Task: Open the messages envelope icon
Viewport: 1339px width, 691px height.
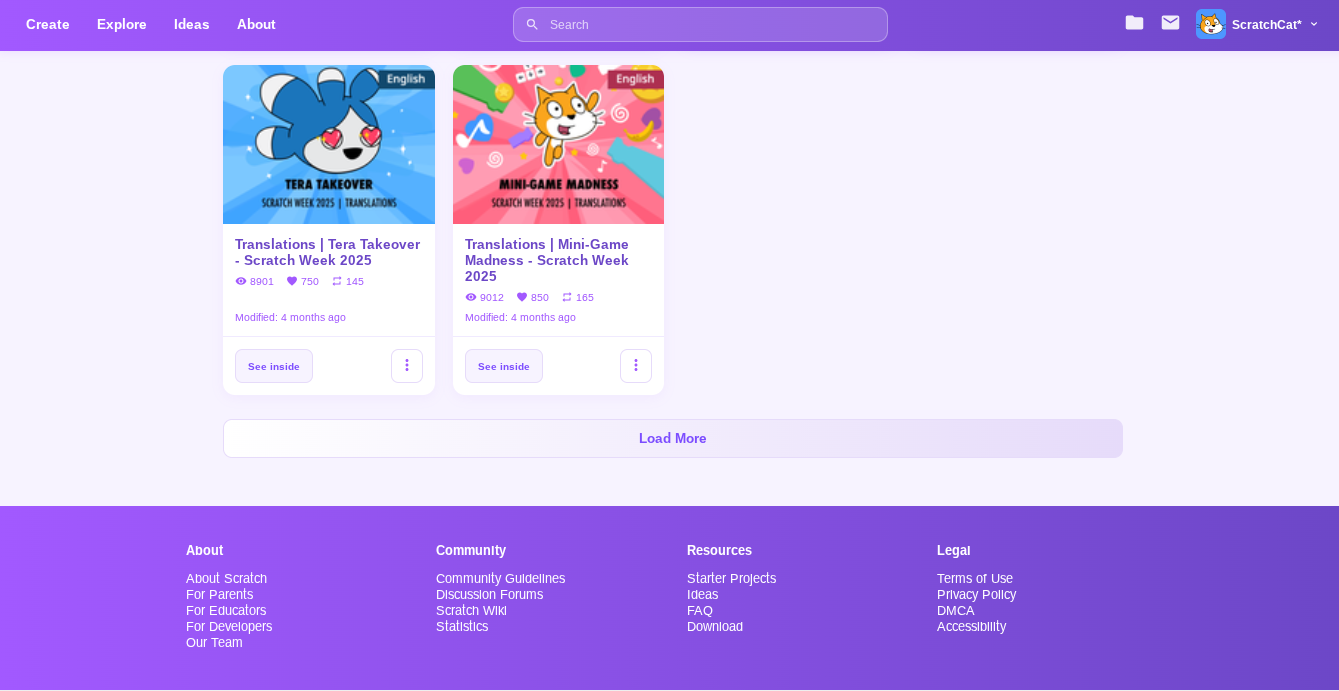Action: [x=1170, y=23]
